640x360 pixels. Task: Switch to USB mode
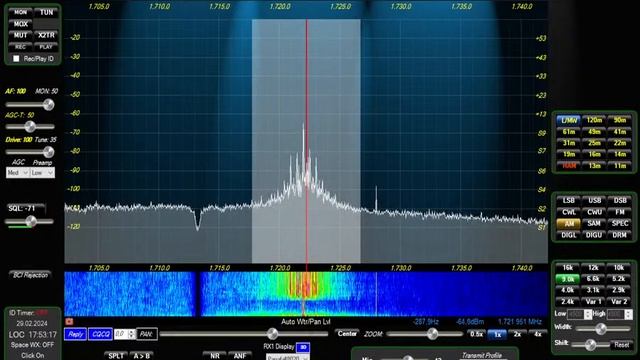(594, 200)
